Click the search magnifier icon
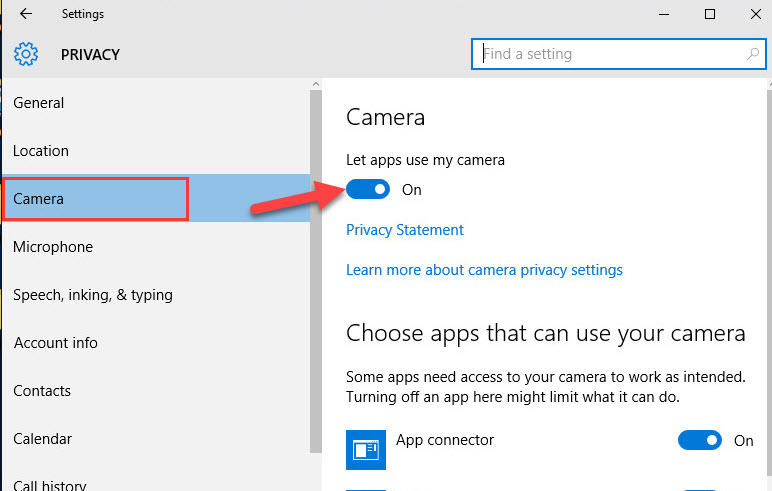The width and height of the screenshot is (772, 491). pos(752,54)
